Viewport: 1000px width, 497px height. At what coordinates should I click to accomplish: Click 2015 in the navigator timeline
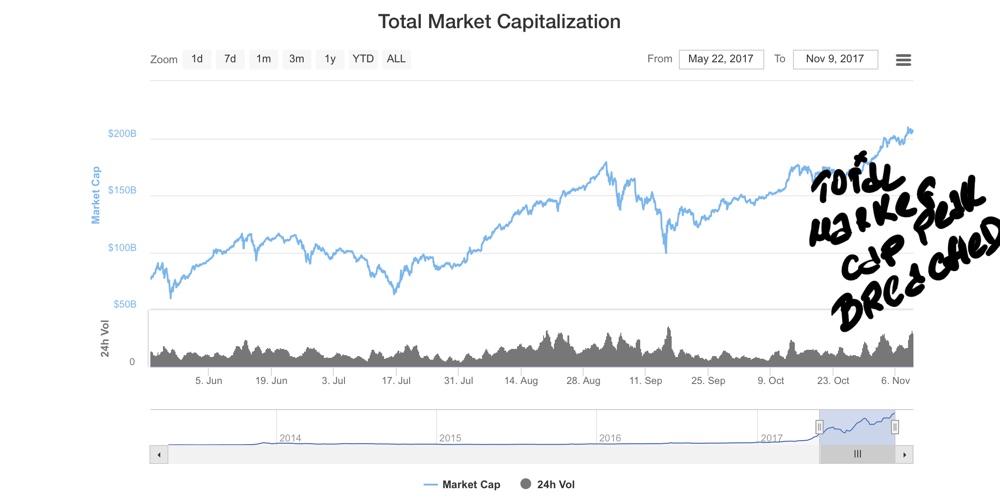click(450, 438)
